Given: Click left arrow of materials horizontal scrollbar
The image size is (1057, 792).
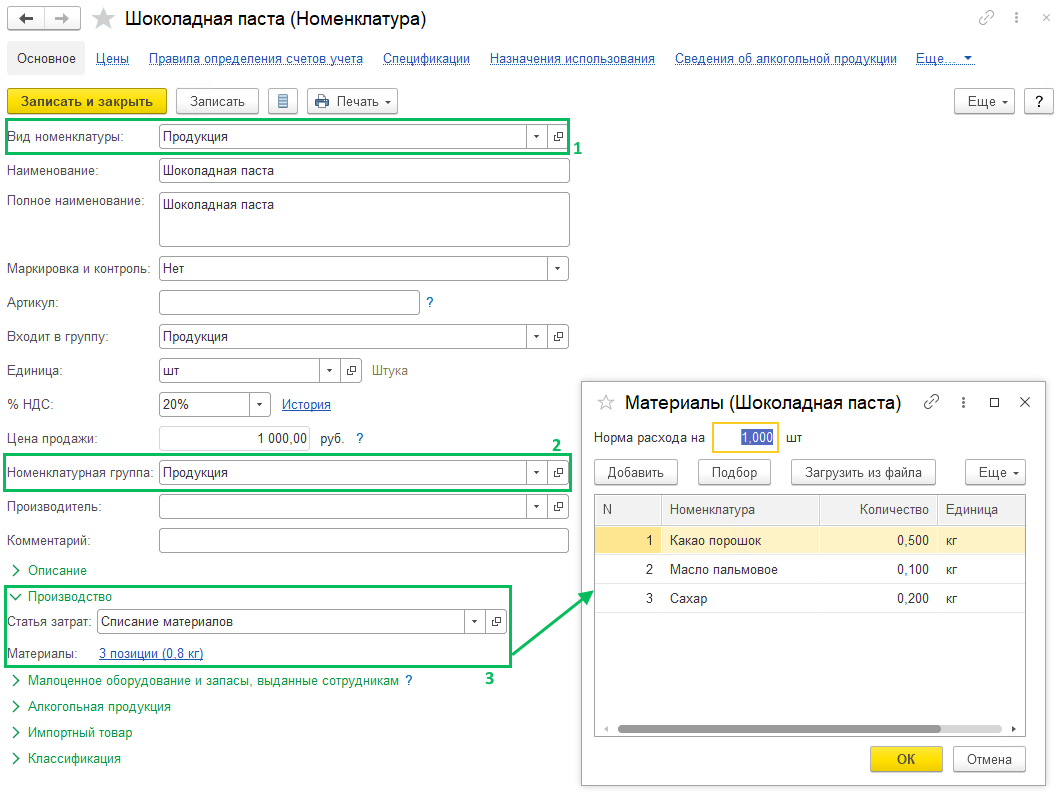Looking at the screenshot, I should coord(606,729).
